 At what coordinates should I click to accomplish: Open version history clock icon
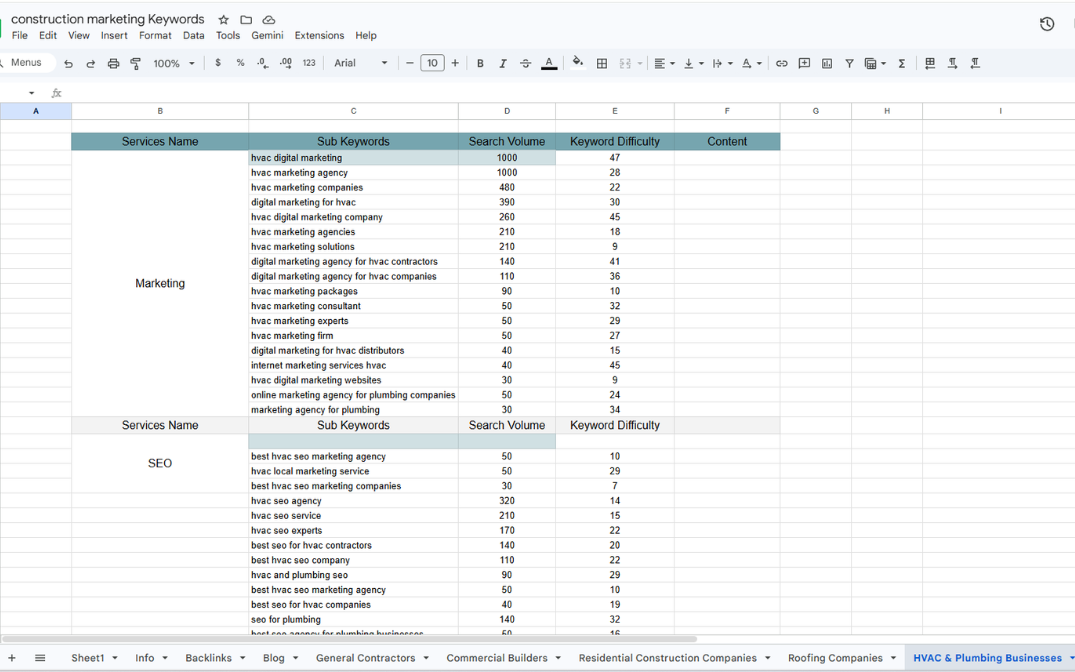click(1047, 24)
